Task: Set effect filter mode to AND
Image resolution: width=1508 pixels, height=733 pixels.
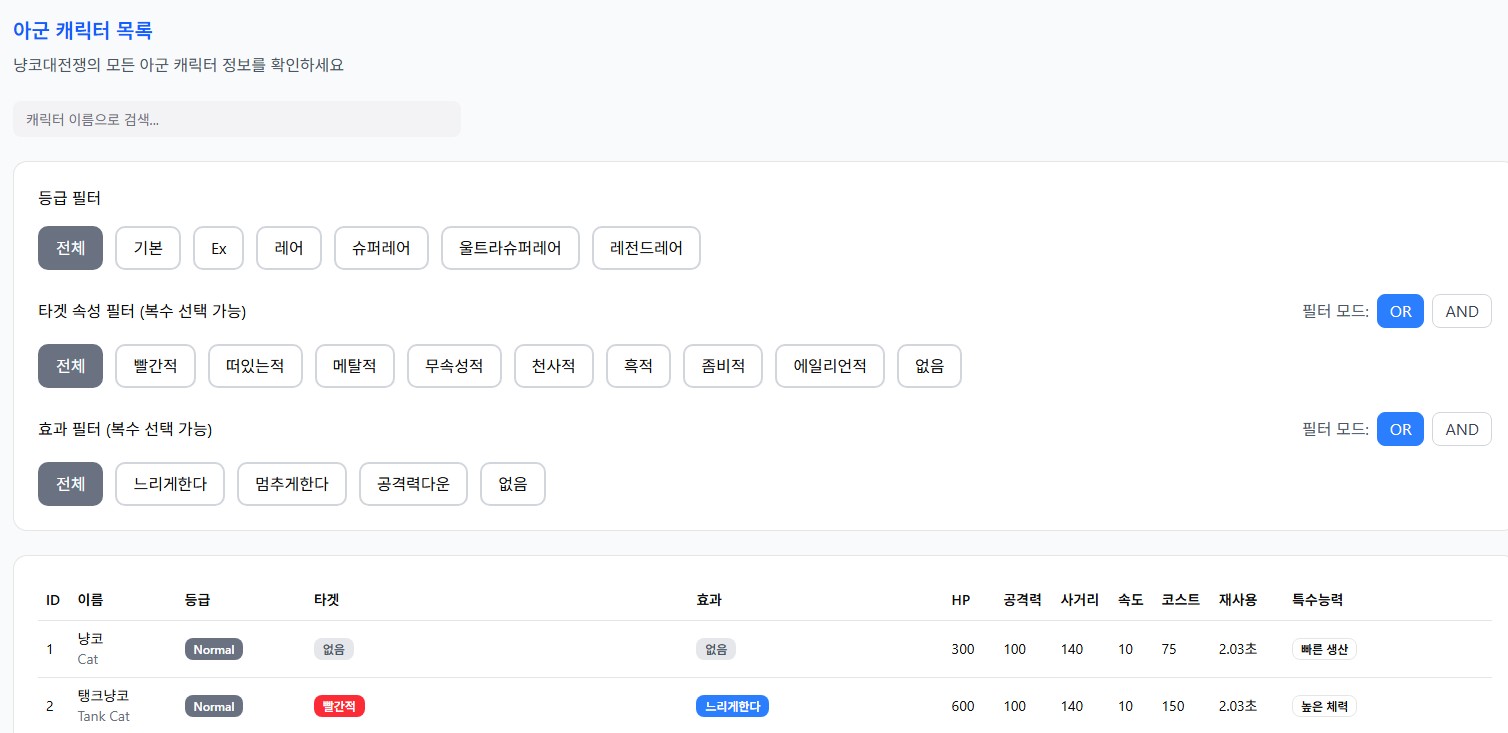Action: pyautogui.click(x=1461, y=429)
